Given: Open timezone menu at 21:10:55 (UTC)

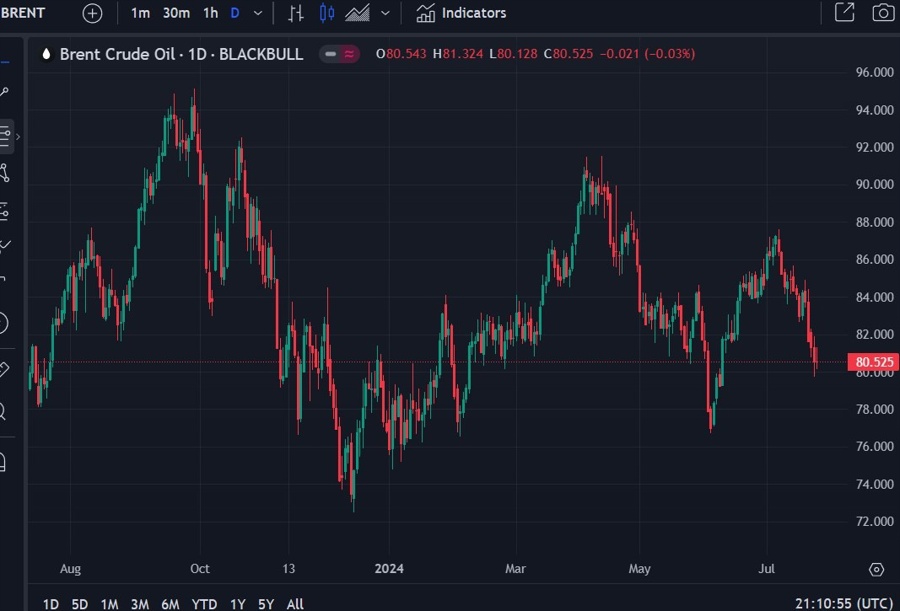Looking at the screenshot, I should [x=844, y=604].
